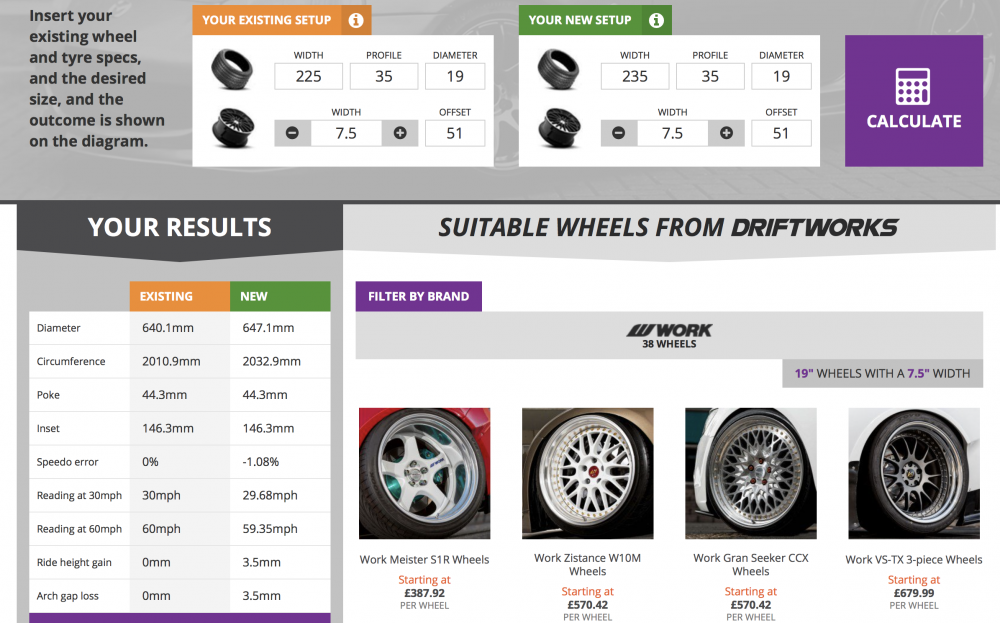Decrease existing wheel width with minus button
Screen dimensions: 1000x623
click(x=293, y=133)
